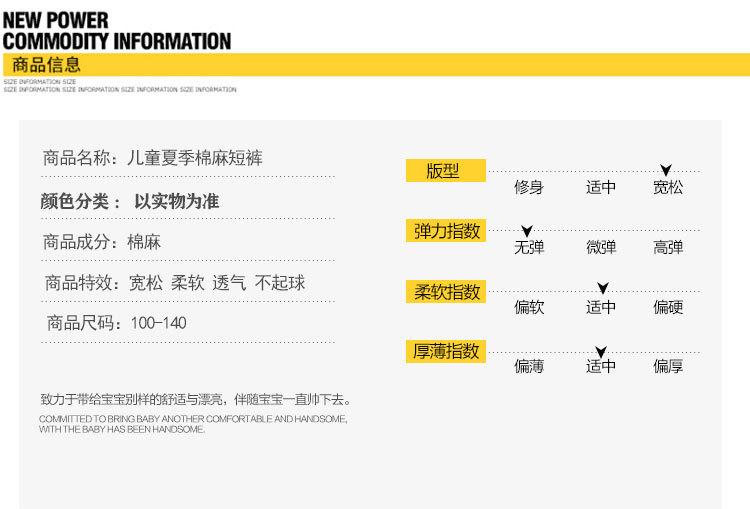Choose 修身 fit option
This screenshot has height=509, width=750.
click(x=529, y=187)
